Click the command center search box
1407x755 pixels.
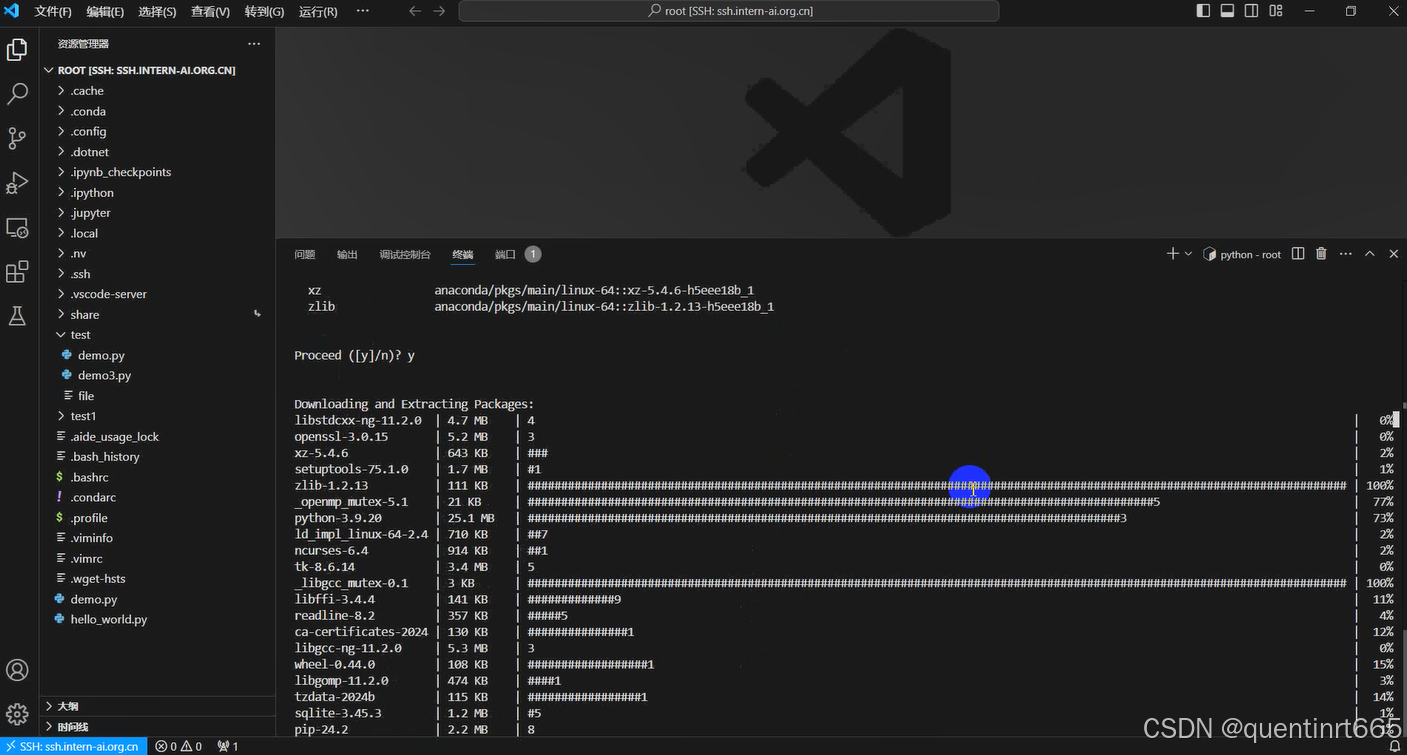[729, 11]
